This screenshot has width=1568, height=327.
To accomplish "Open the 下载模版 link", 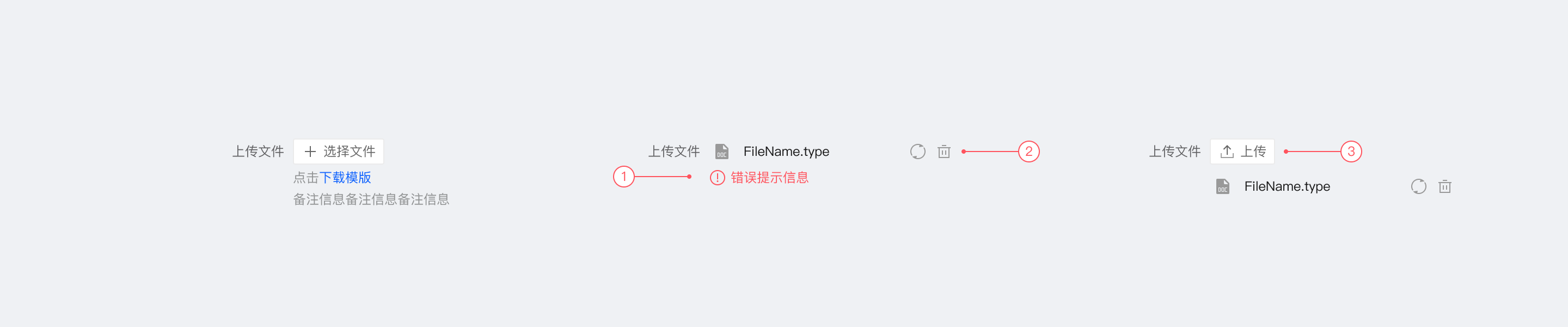I will pyautogui.click(x=345, y=178).
